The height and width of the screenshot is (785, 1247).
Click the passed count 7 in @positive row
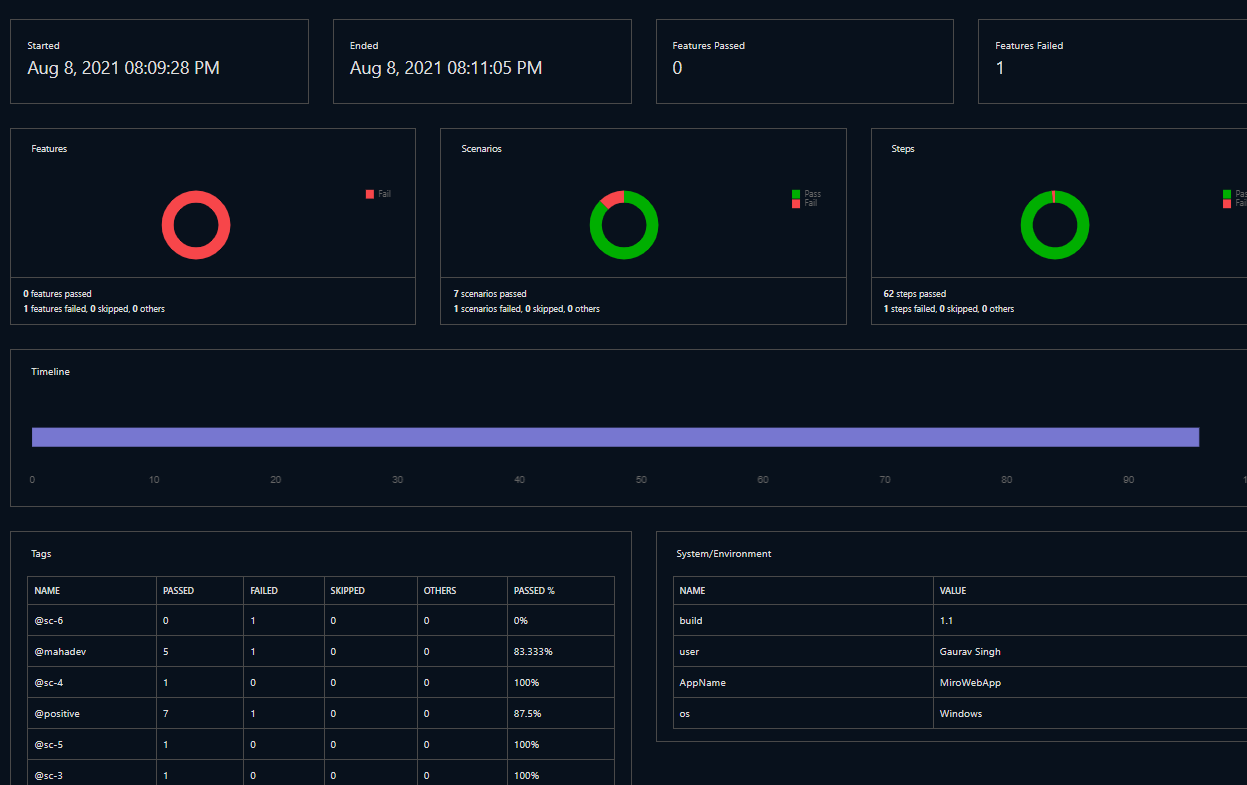coord(166,714)
